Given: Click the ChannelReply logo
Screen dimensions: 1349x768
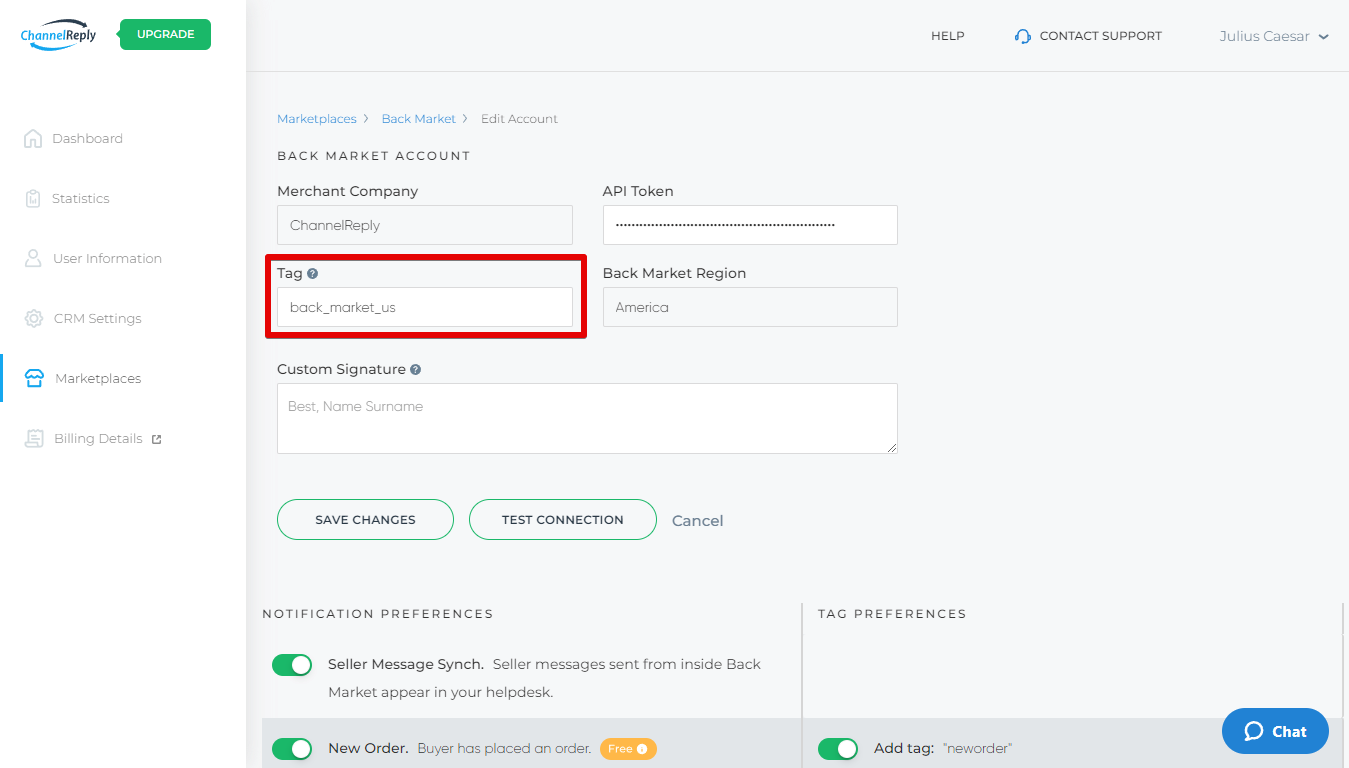Looking at the screenshot, I should tap(58, 35).
